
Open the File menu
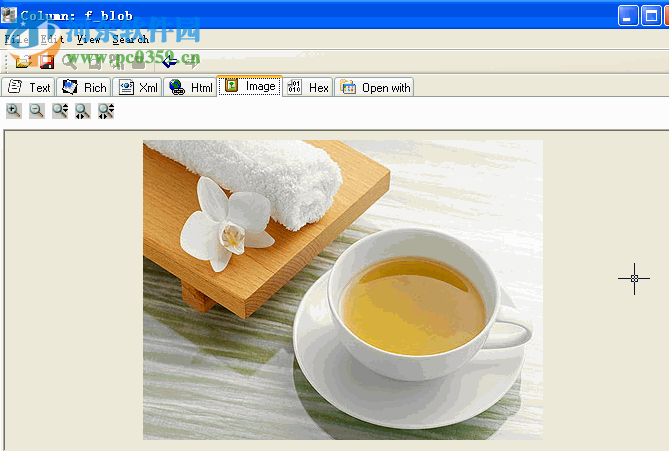(17, 39)
